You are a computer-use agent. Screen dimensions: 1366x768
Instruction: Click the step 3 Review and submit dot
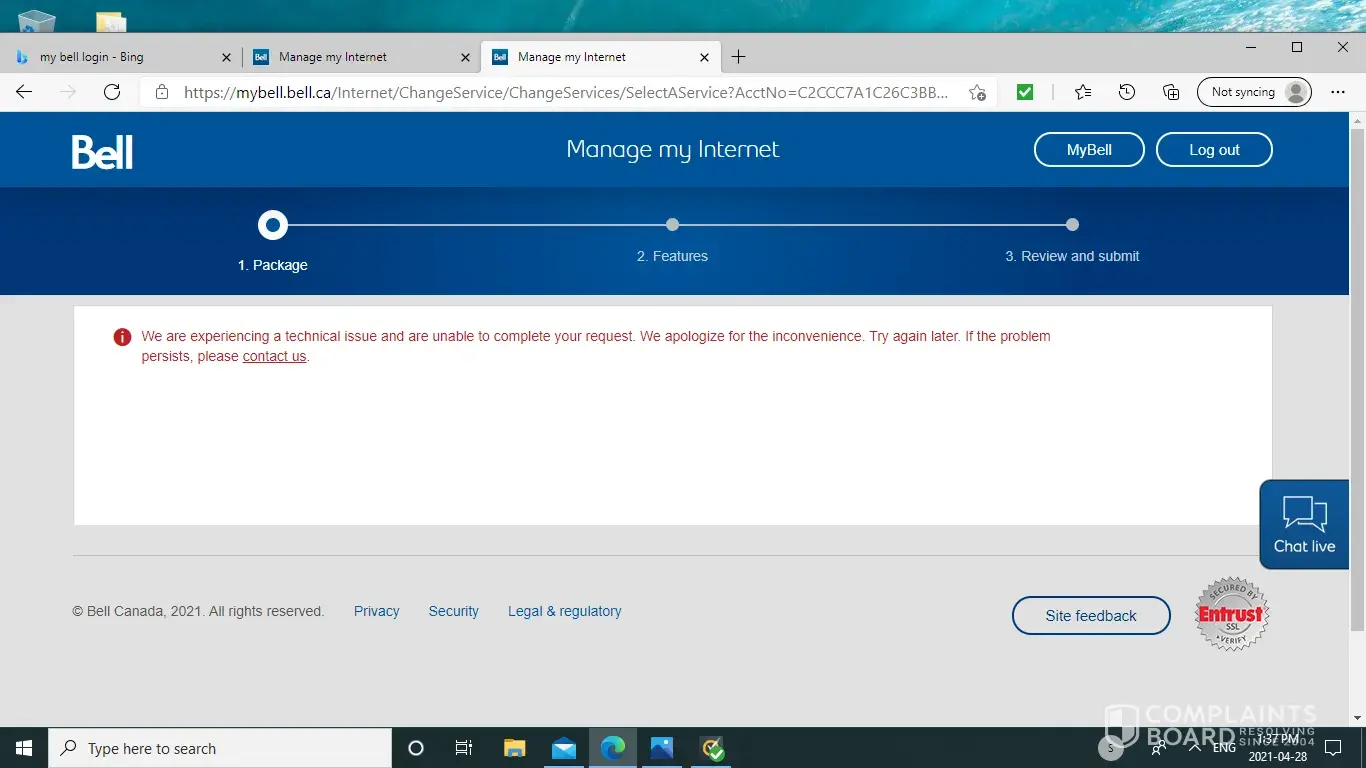[1072, 224]
